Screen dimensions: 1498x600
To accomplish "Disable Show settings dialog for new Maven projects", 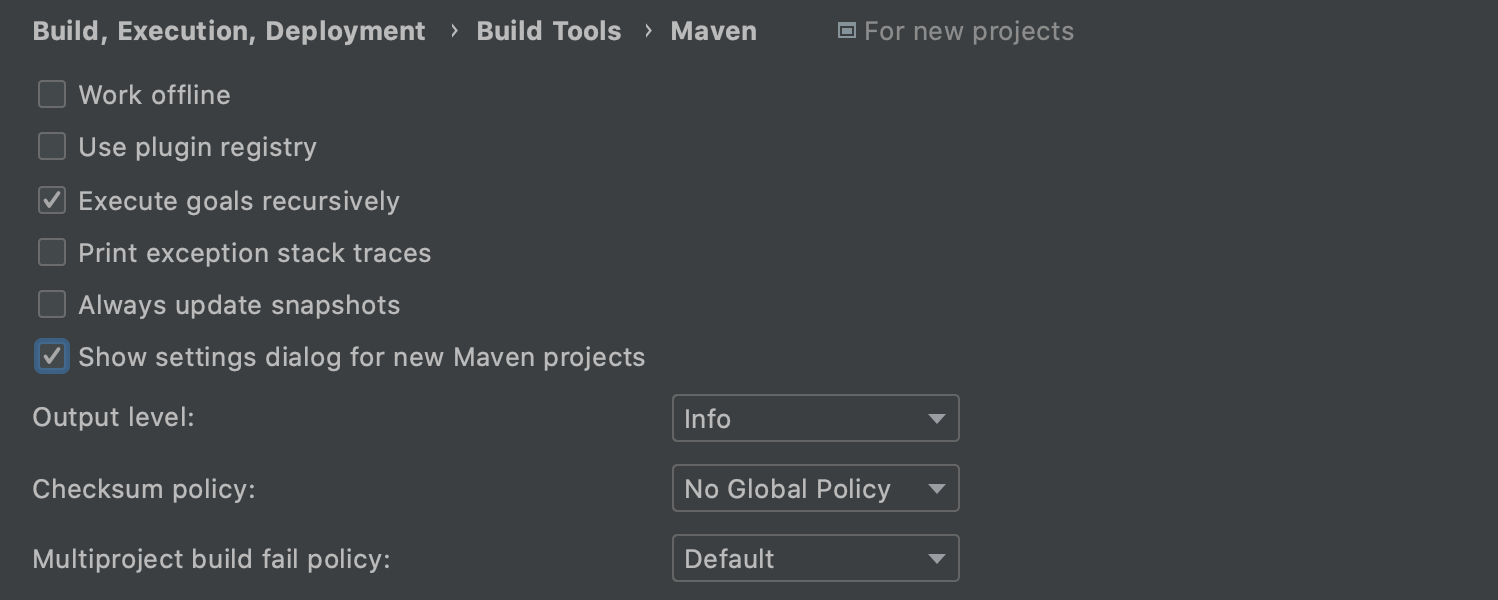I will coord(52,356).
